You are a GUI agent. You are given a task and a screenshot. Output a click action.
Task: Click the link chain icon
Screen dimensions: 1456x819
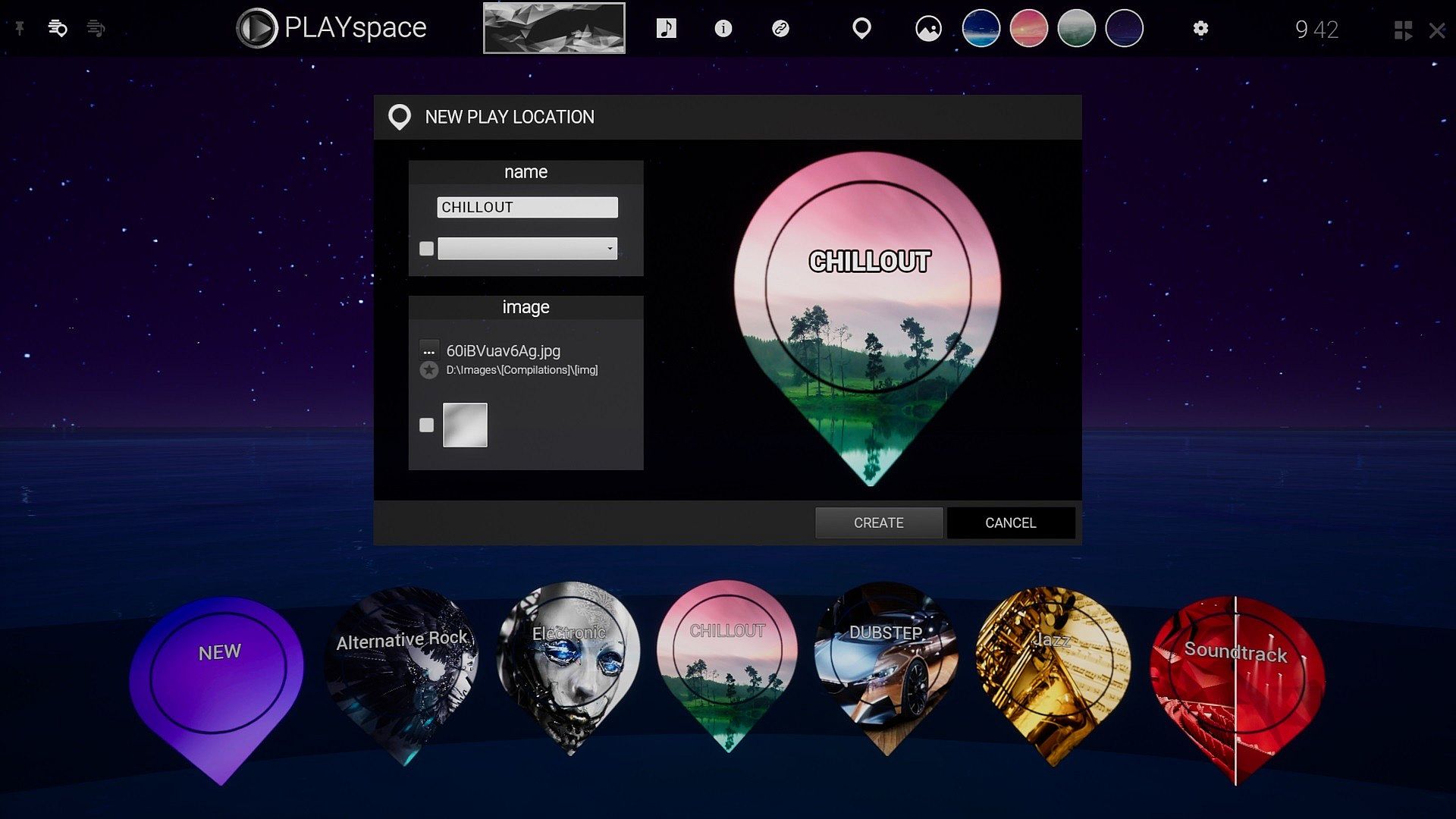(x=780, y=29)
